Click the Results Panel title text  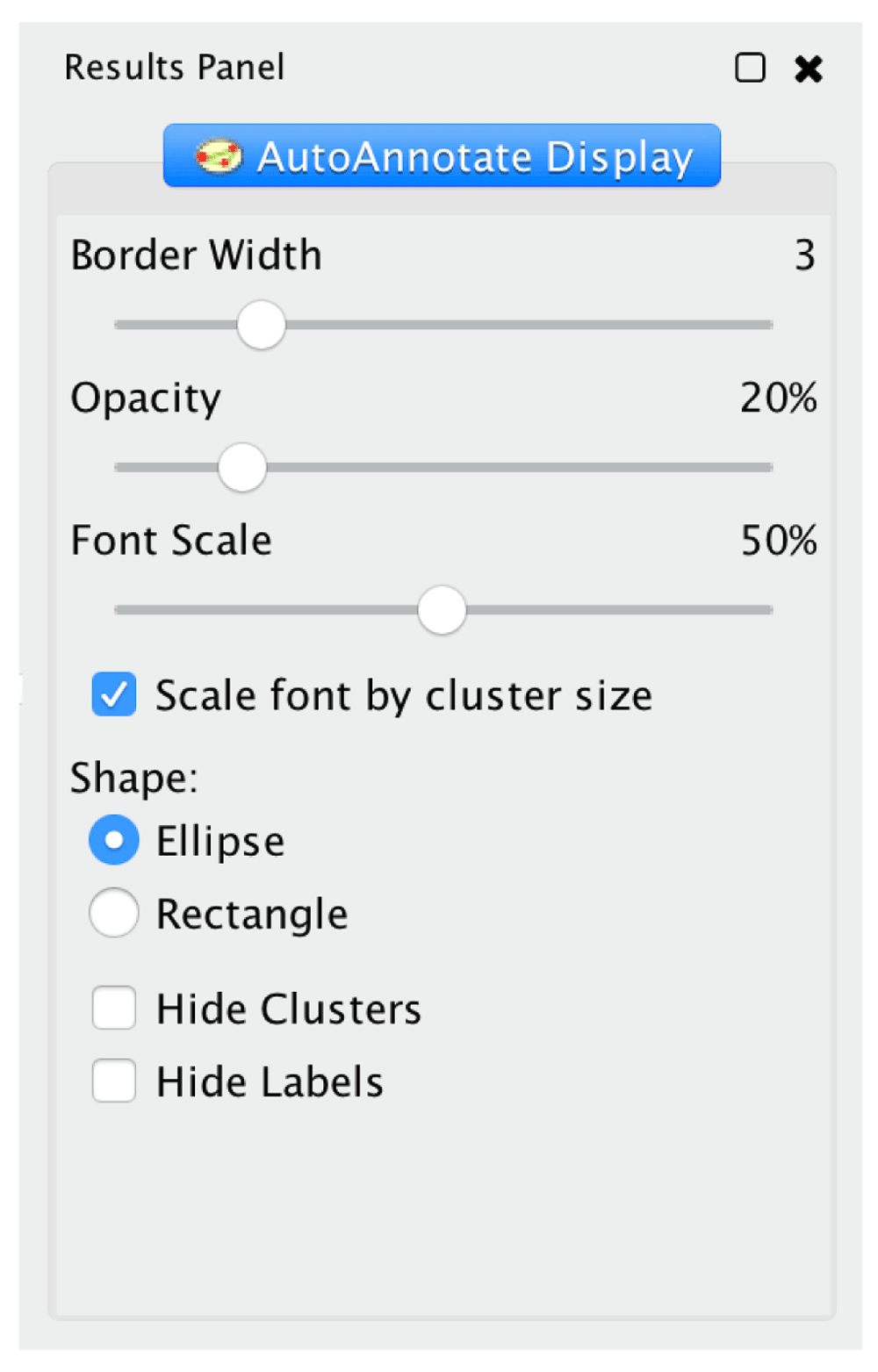point(175,68)
